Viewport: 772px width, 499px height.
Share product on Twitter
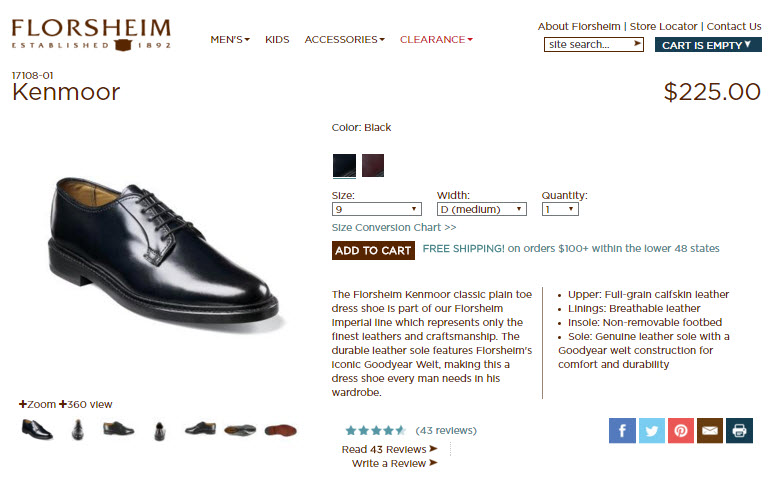(652, 431)
